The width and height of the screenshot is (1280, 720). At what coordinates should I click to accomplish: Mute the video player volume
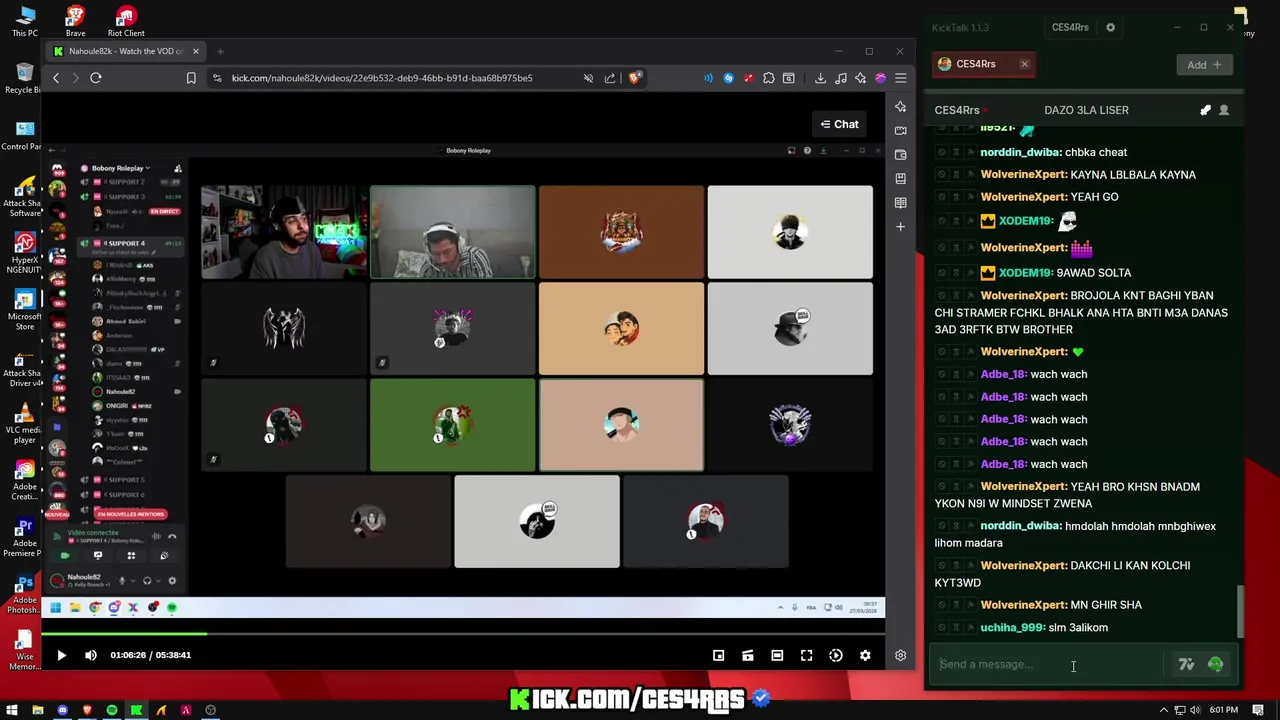(91, 655)
